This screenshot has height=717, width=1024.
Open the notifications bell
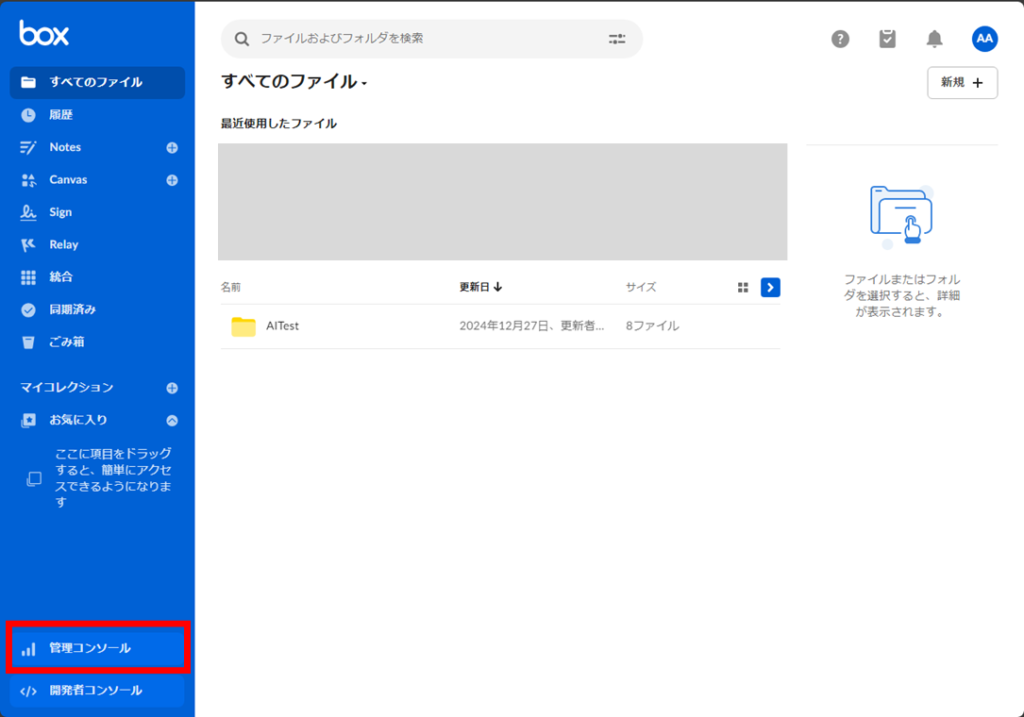coord(933,39)
